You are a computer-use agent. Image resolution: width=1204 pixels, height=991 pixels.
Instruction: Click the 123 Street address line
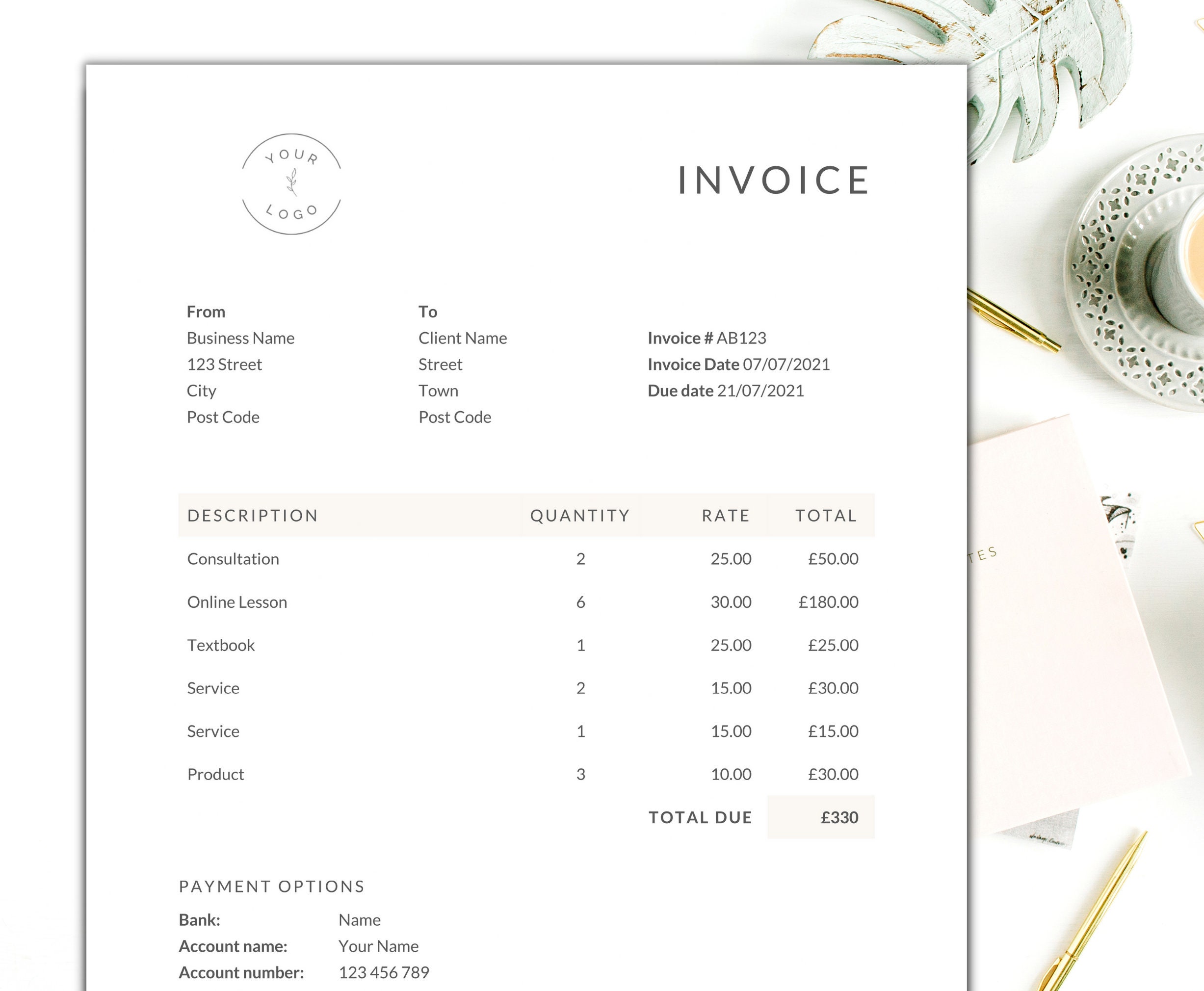tap(224, 364)
